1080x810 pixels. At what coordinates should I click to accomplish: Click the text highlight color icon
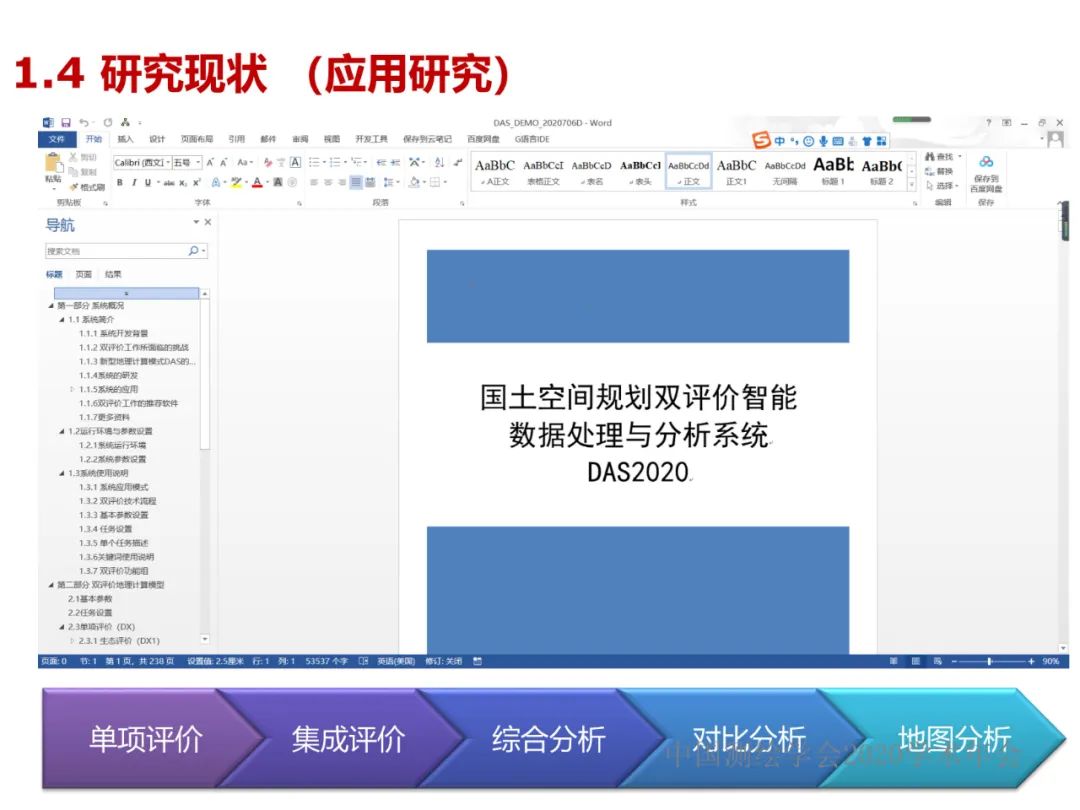tap(237, 182)
